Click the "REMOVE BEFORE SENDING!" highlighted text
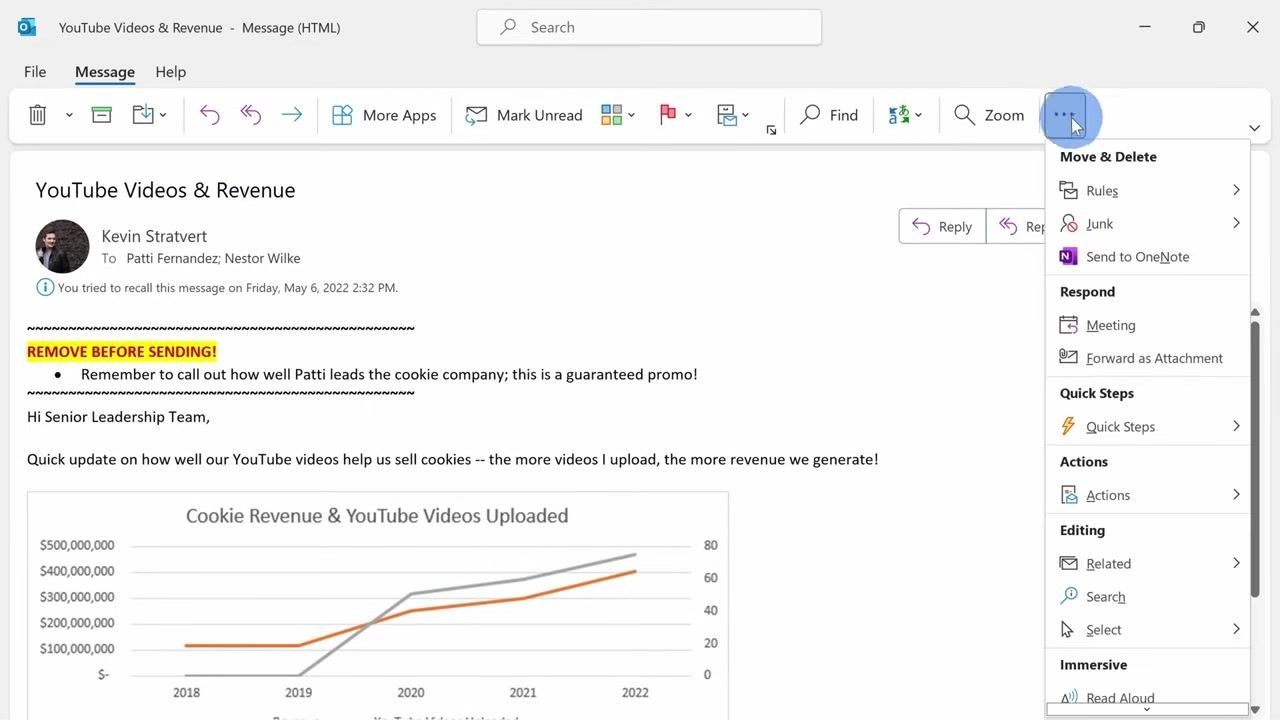The height and width of the screenshot is (720, 1280). [x=122, y=351]
